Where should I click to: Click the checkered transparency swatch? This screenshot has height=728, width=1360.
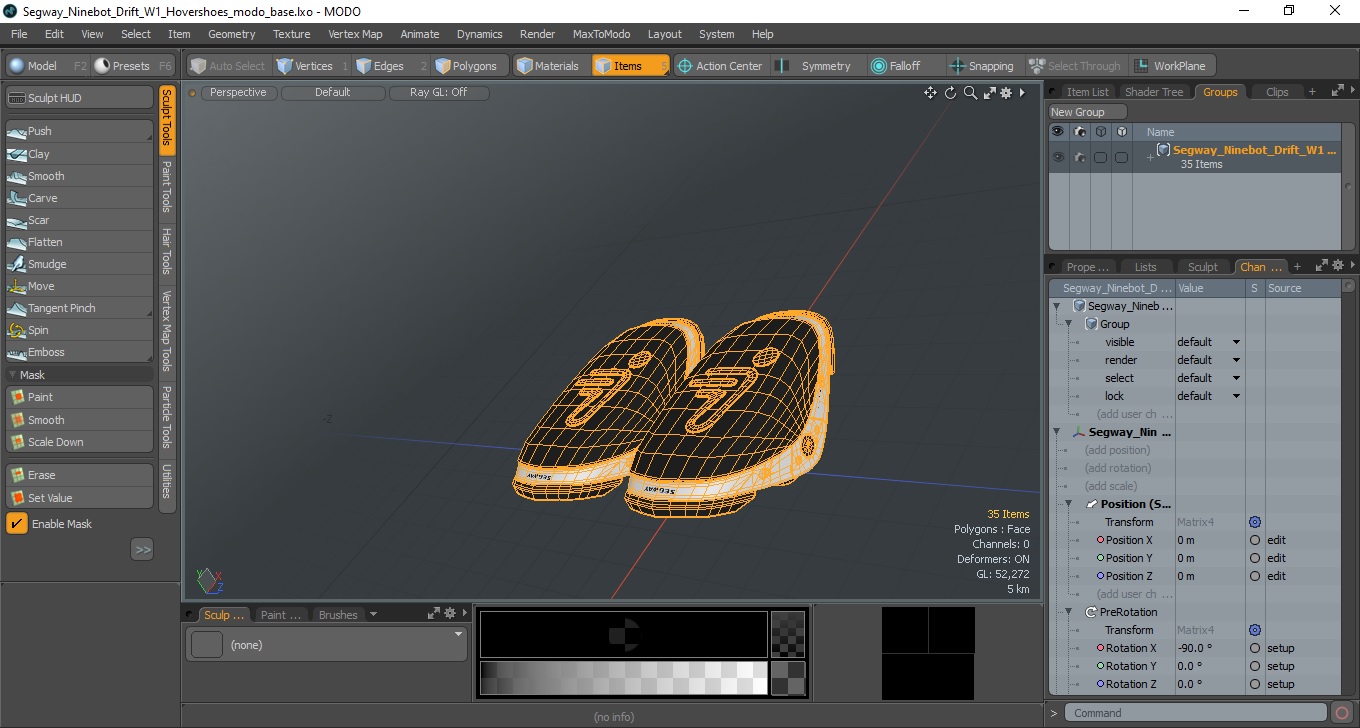click(x=788, y=634)
